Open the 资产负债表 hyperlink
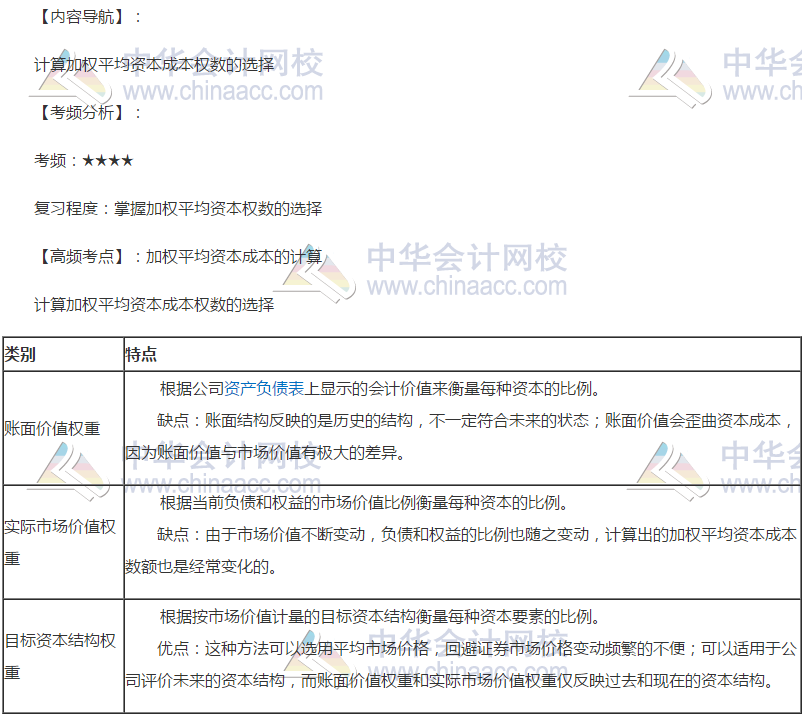 pos(264,389)
